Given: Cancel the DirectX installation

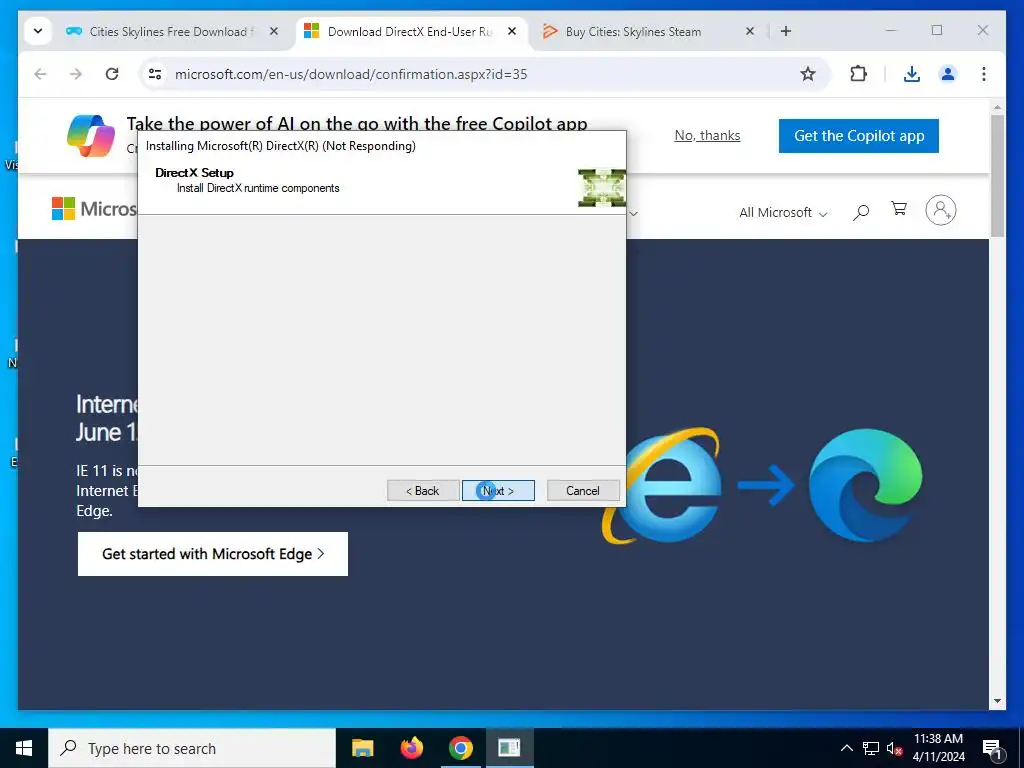Looking at the screenshot, I should (x=583, y=490).
